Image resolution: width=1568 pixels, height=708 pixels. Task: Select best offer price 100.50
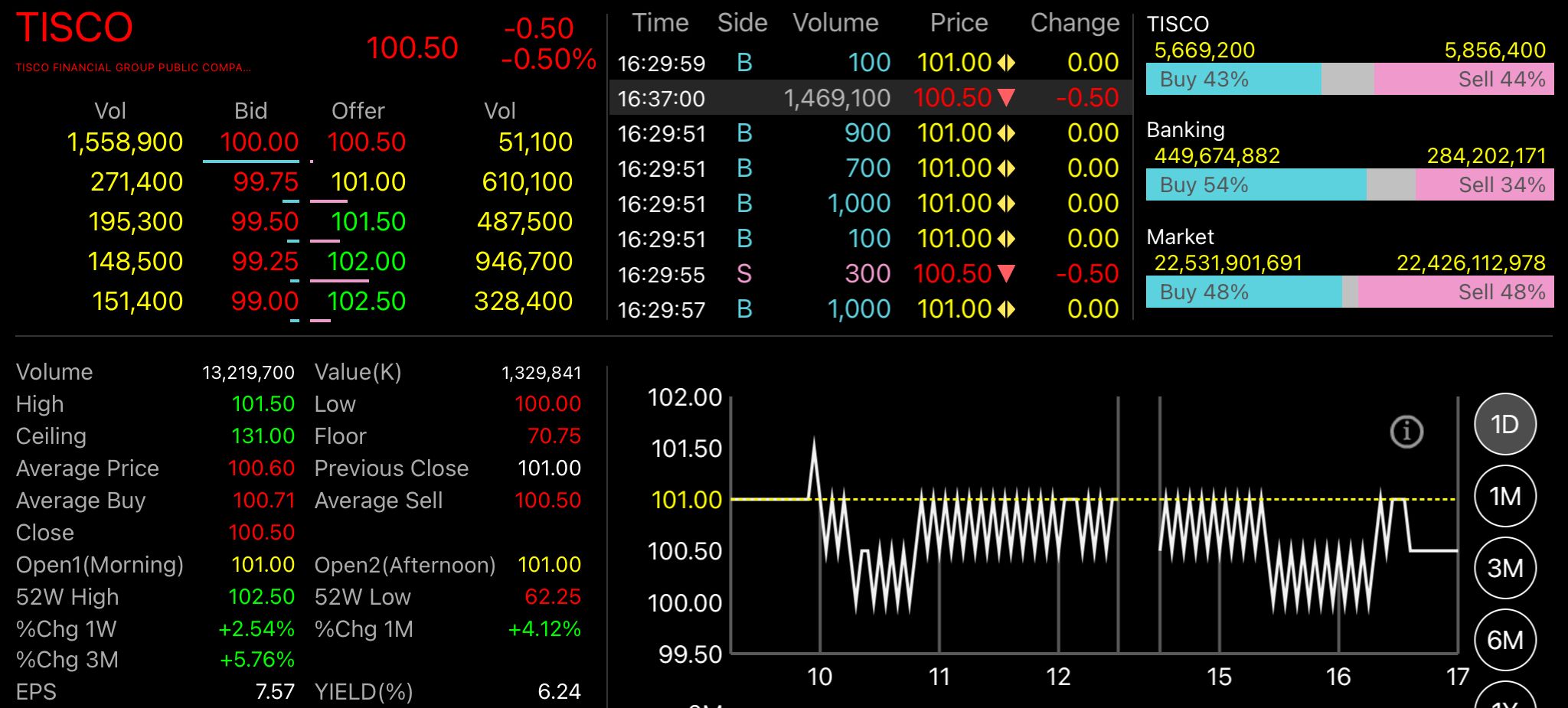pos(366,142)
